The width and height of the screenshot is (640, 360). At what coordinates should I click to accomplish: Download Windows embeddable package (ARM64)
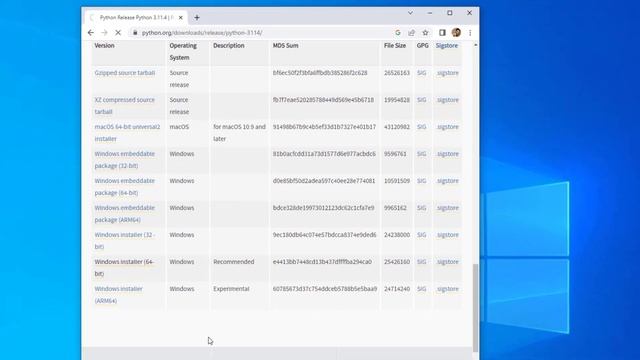point(124,213)
